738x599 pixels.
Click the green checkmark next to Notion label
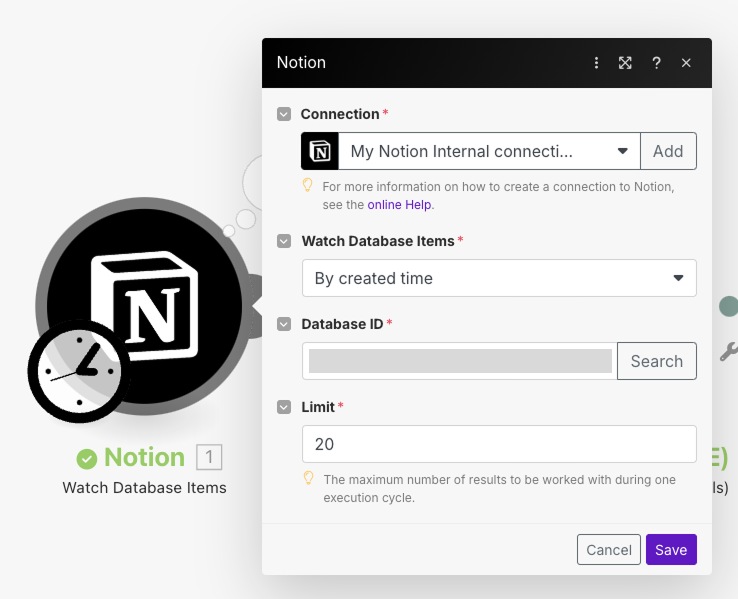click(x=88, y=458)
